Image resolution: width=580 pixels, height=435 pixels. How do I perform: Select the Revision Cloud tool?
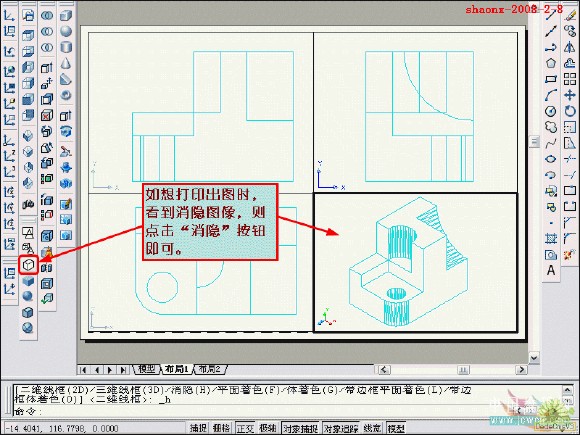click(x=551, y=127)
